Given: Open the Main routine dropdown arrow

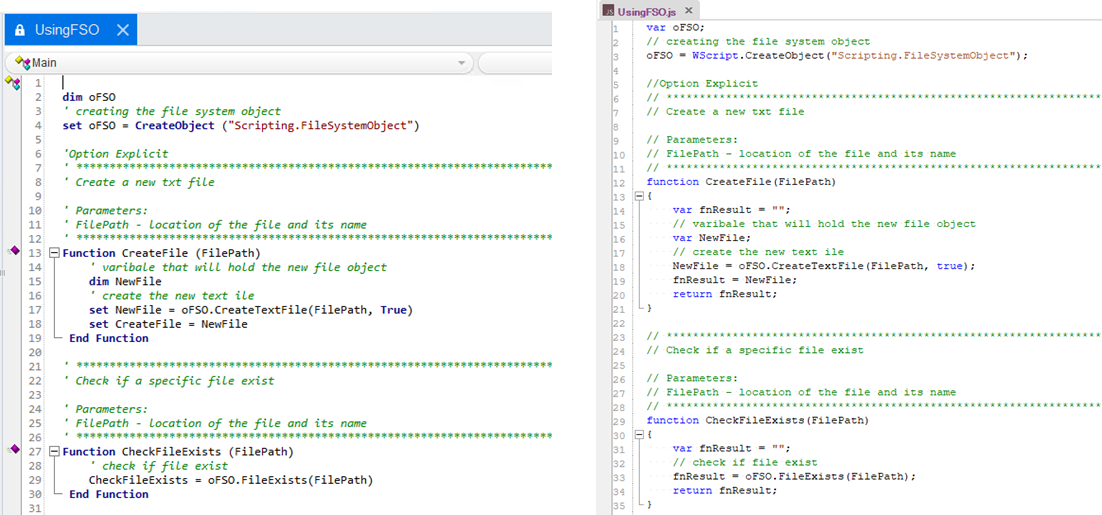Looking at the screenshot, I should click(461, 63).
